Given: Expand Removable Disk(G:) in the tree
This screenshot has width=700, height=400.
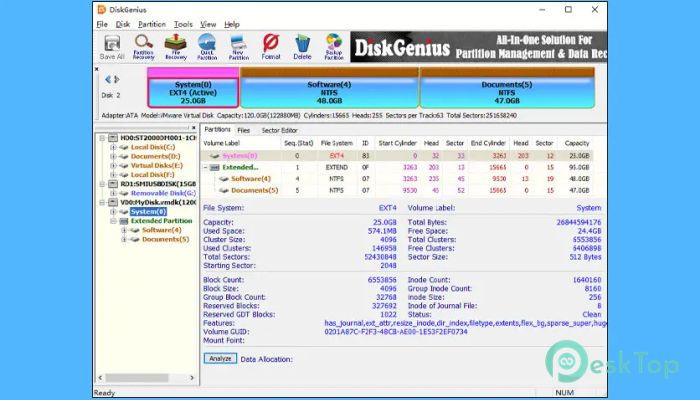Looking at the screenshot, I should click(113, 193).
